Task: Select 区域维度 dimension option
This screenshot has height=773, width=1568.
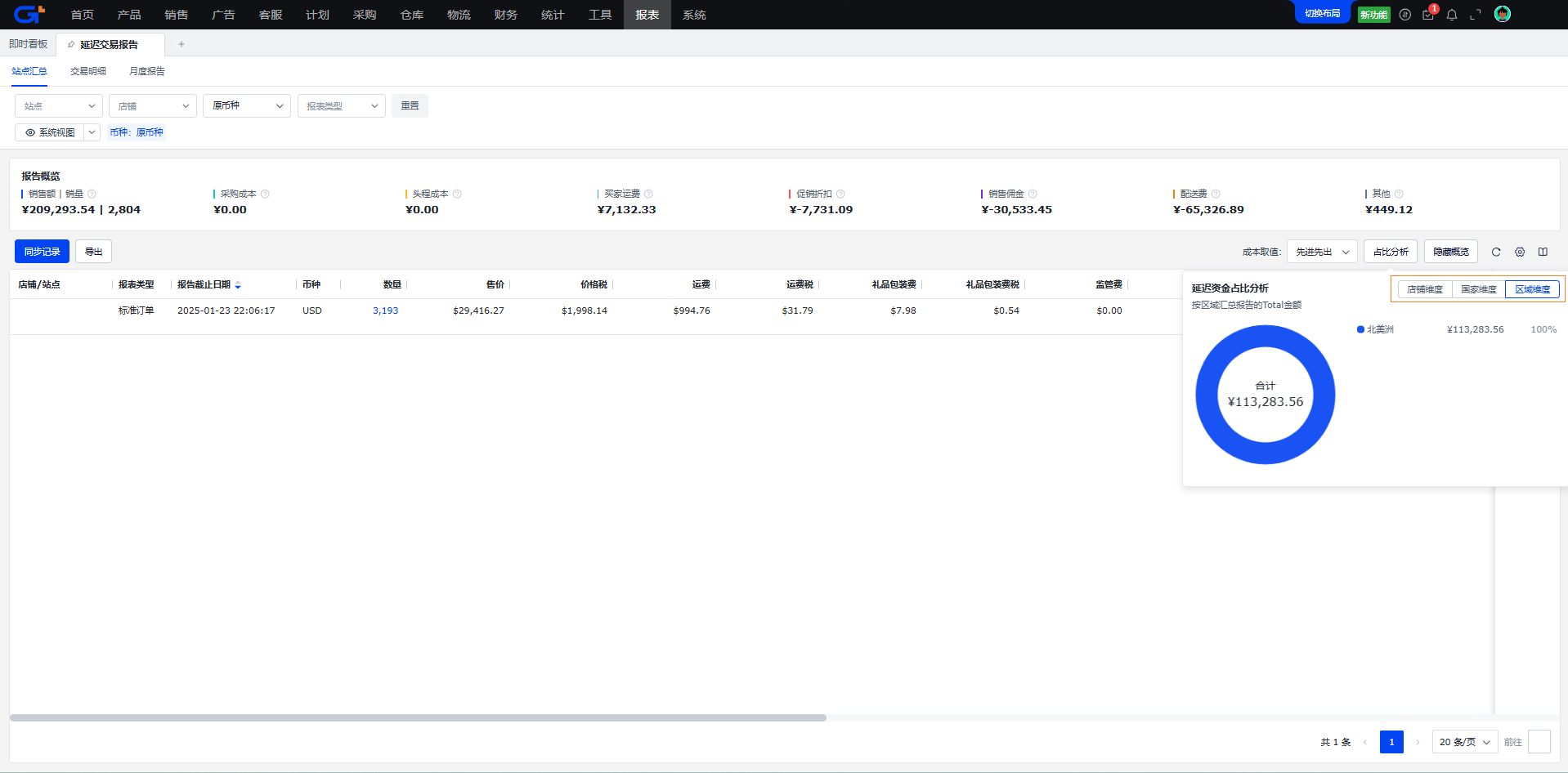Action: (x=1533, y=289)
